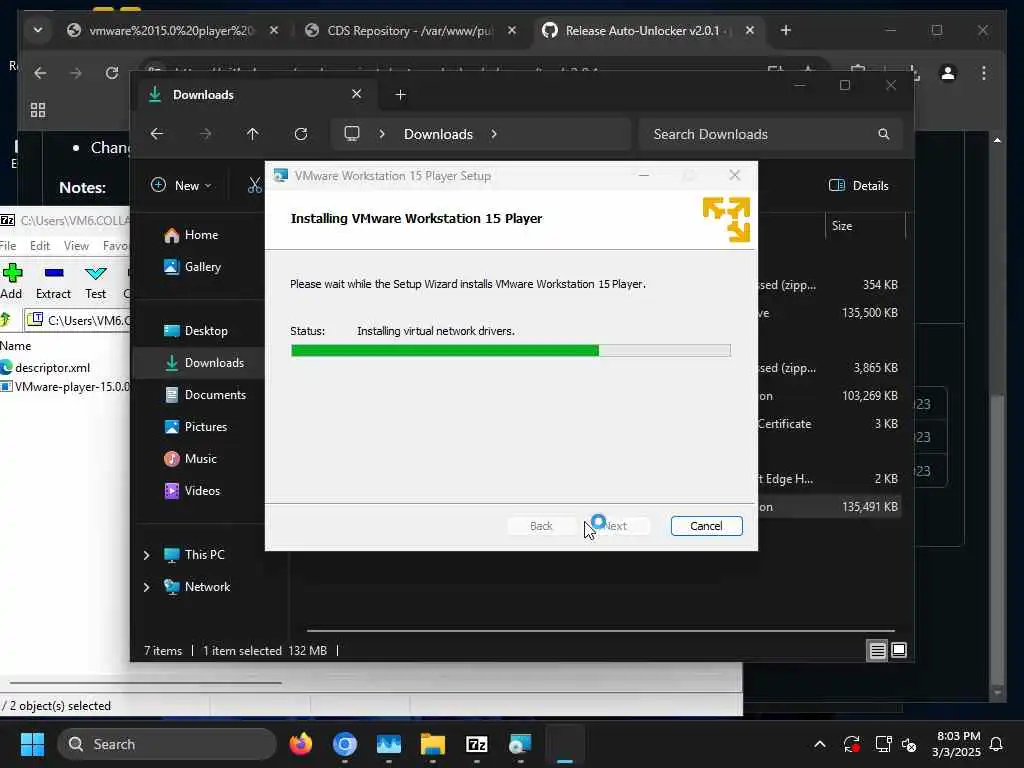Open the View menu in 7-Zip
The width and height of the screenshot is (1024, 768).
pos(76,246)
